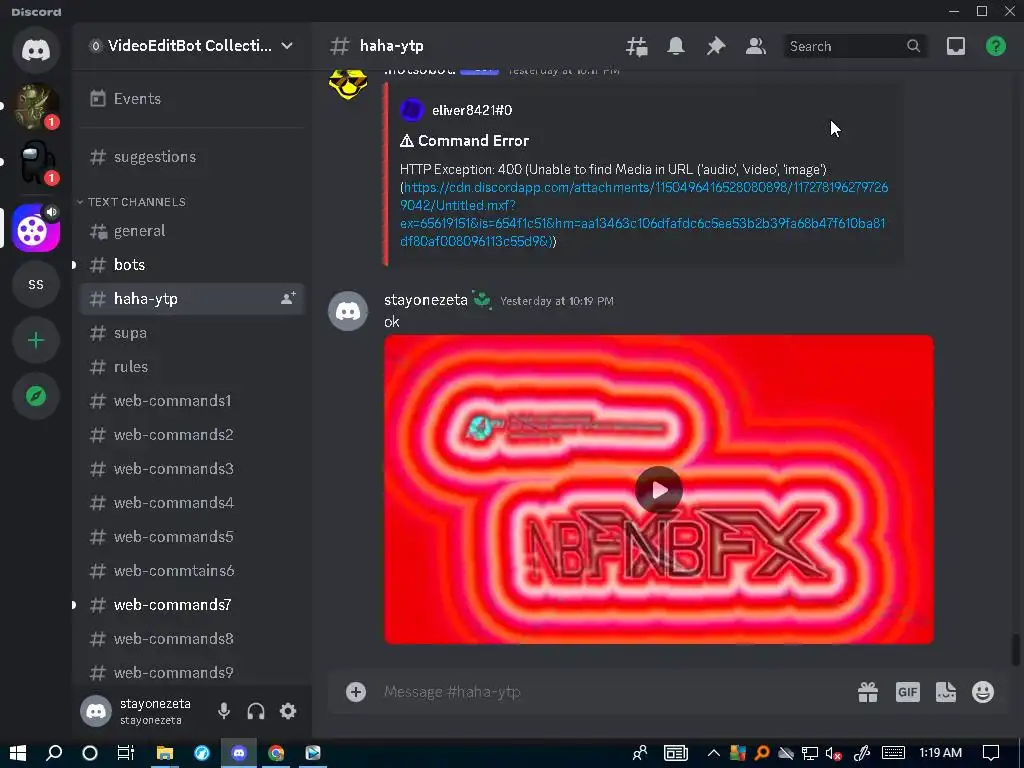1024x768 pixels.
Task: Click muted volume icon in system tray
Action: (x=833, y=753)
